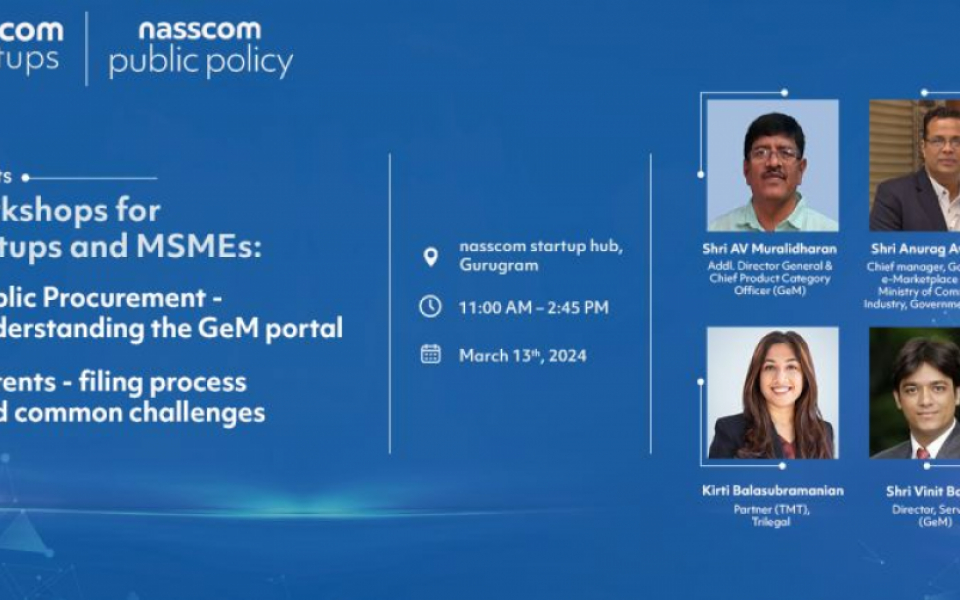
Task: Click the location pin icon
Action: (430, 257)
